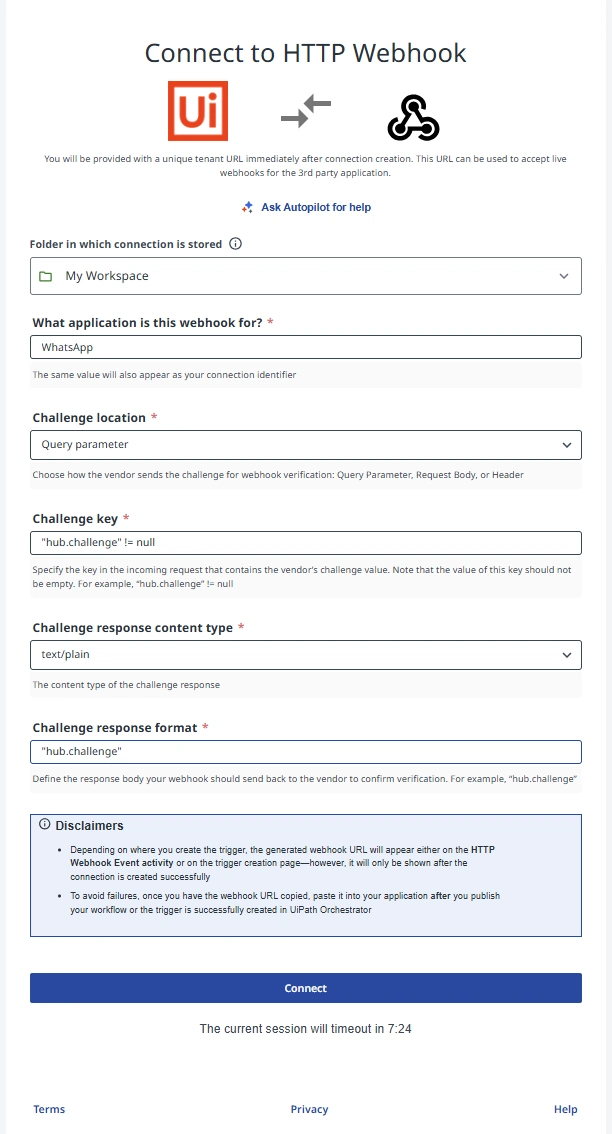Click the Autopilot sparkle icon
The image size is (612, 1134).
coord(248,207)
